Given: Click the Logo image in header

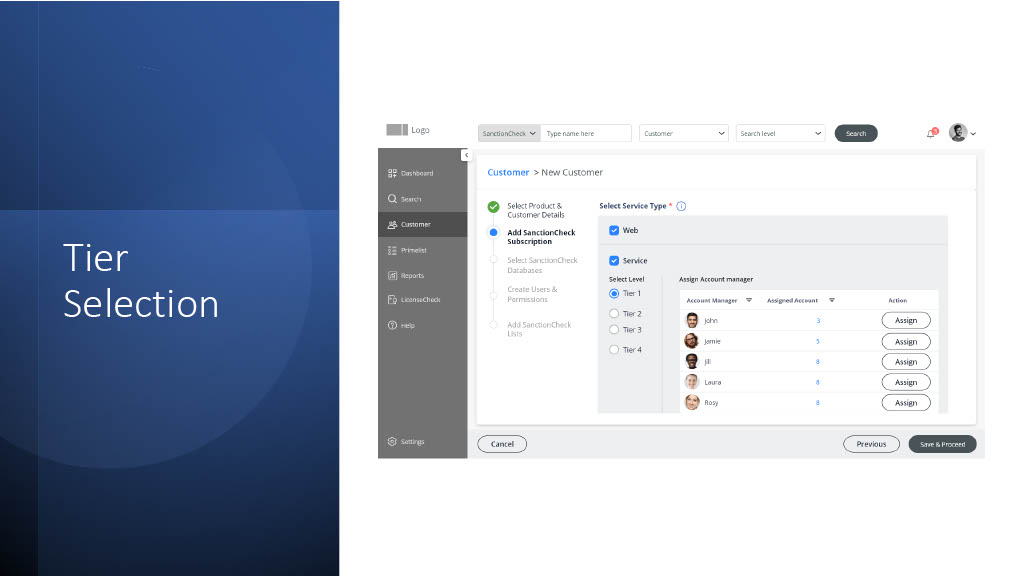Looking at the screenshot, I should (x=397, y=130).
